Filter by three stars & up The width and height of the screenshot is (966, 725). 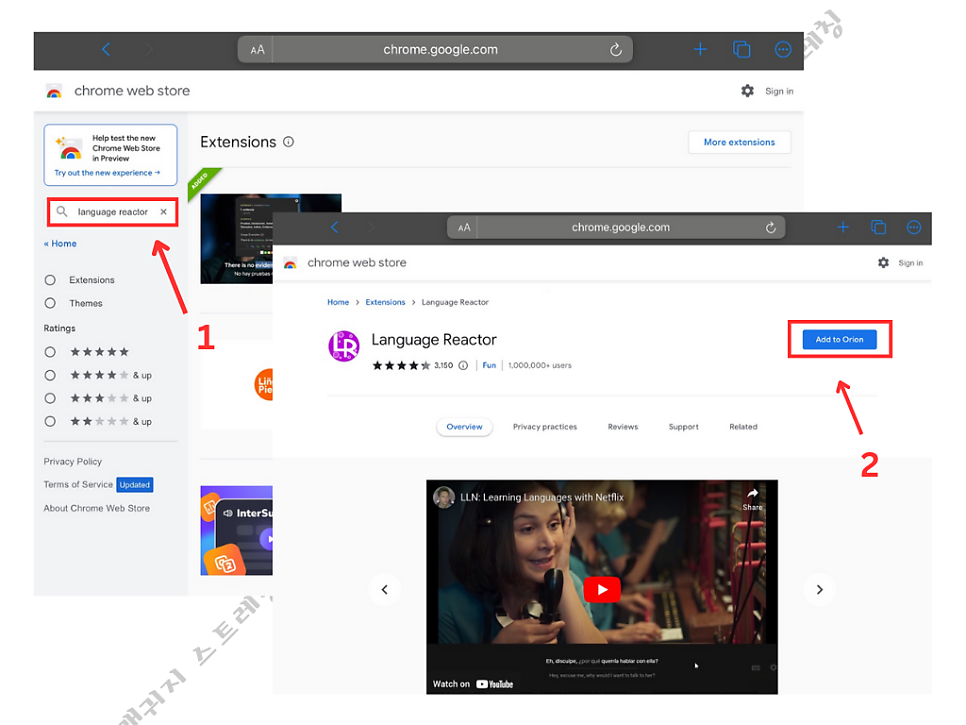click(x=51, y=399)
